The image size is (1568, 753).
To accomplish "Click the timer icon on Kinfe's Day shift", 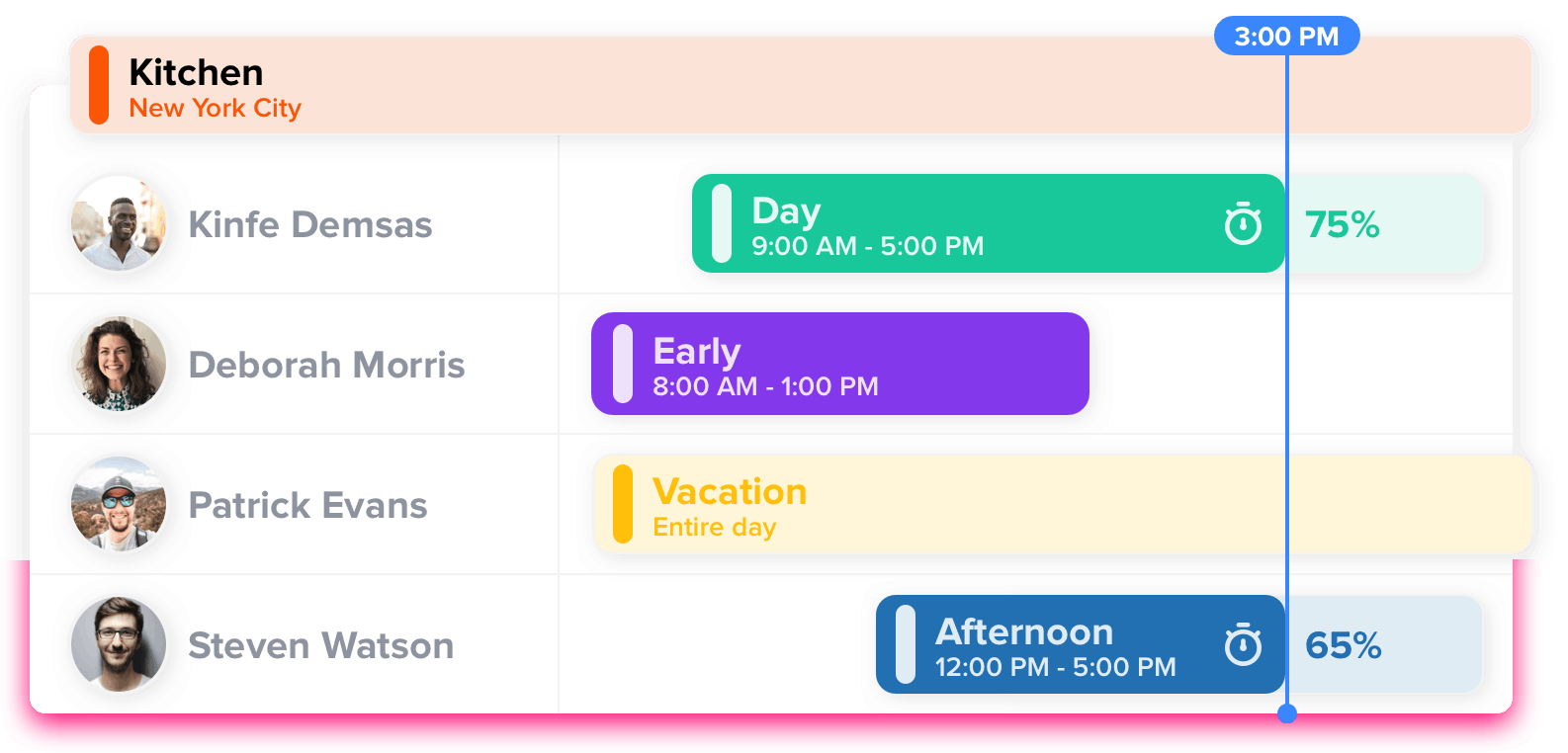I will click(x=1244, y=224).
